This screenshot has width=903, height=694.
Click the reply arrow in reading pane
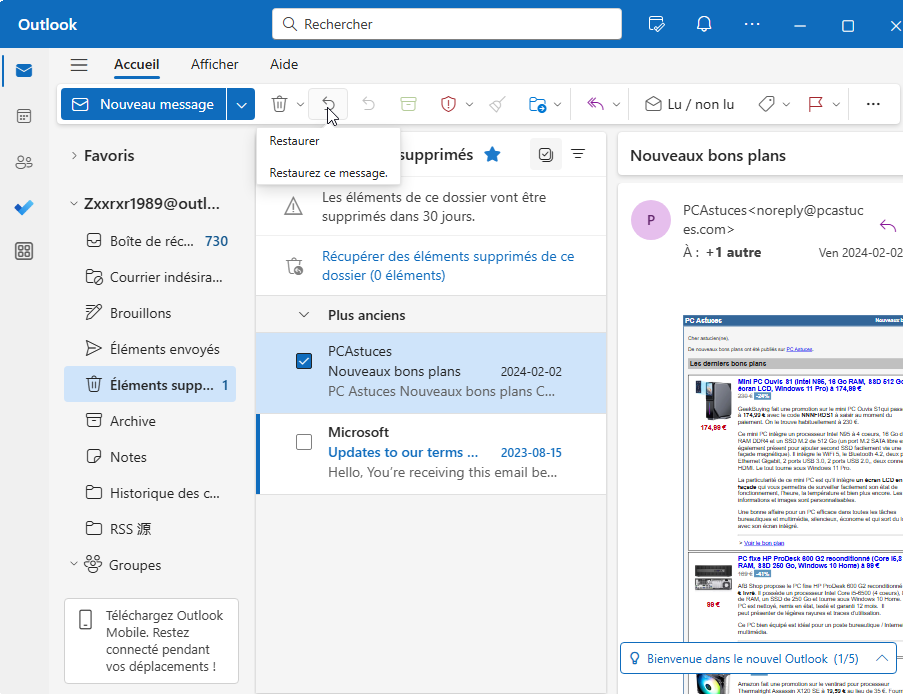[888, 226]
